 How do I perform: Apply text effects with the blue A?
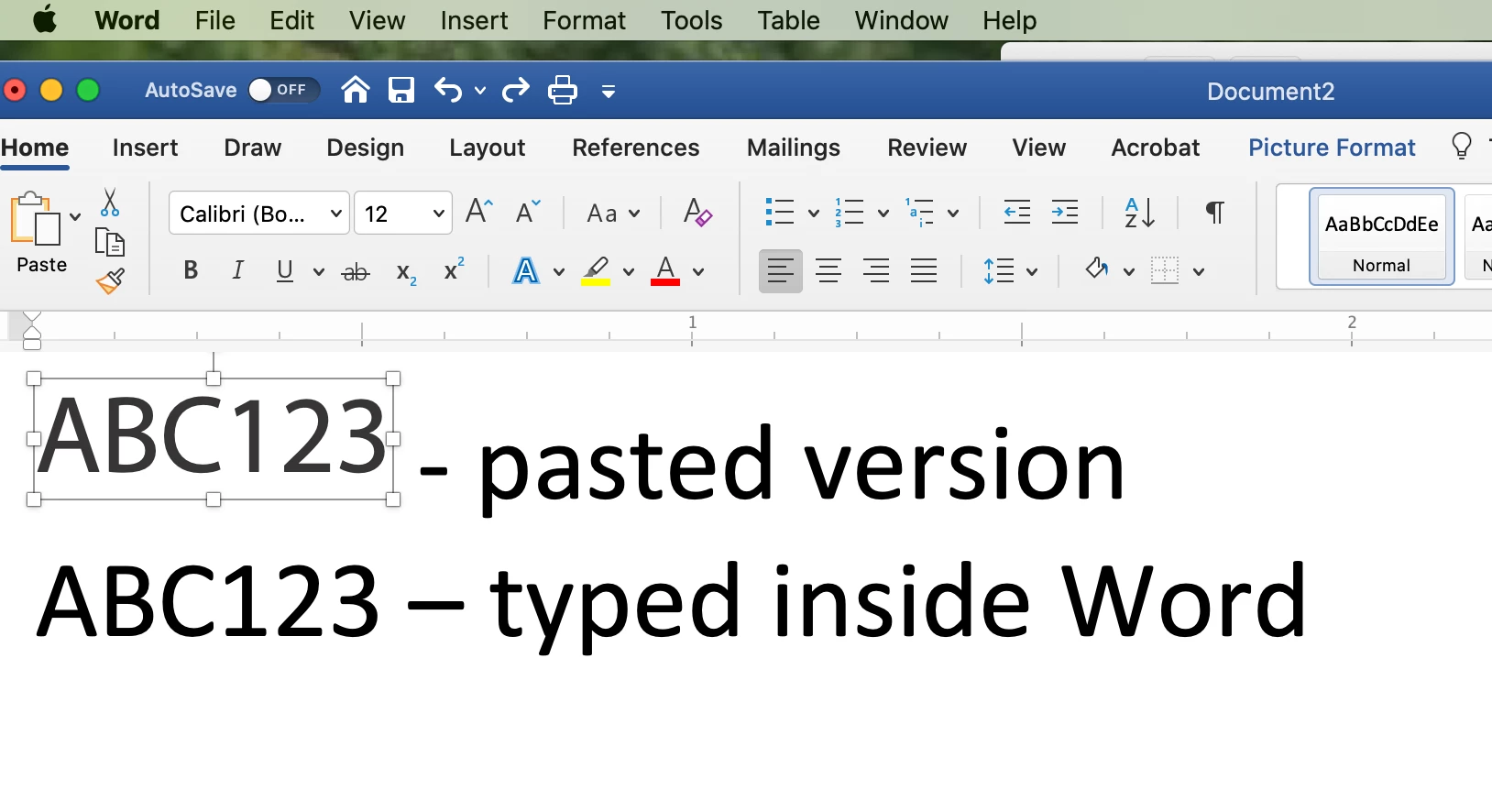click(x=526, y=271)
